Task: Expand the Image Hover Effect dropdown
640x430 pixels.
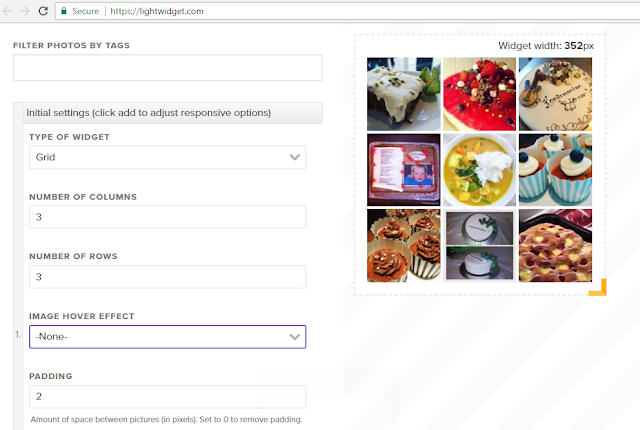Action: pyautogui.click(x=167, y=337)
